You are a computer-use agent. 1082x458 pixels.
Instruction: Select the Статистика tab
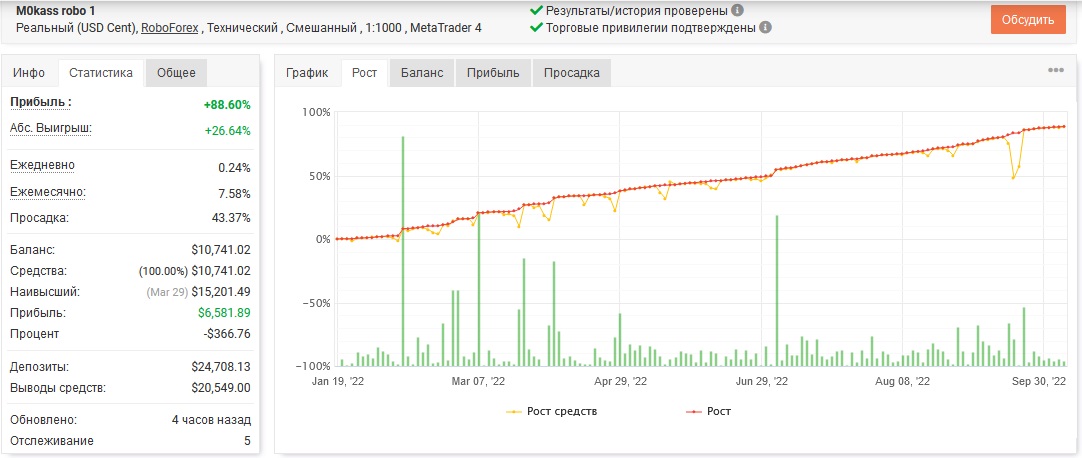[101, 73]
